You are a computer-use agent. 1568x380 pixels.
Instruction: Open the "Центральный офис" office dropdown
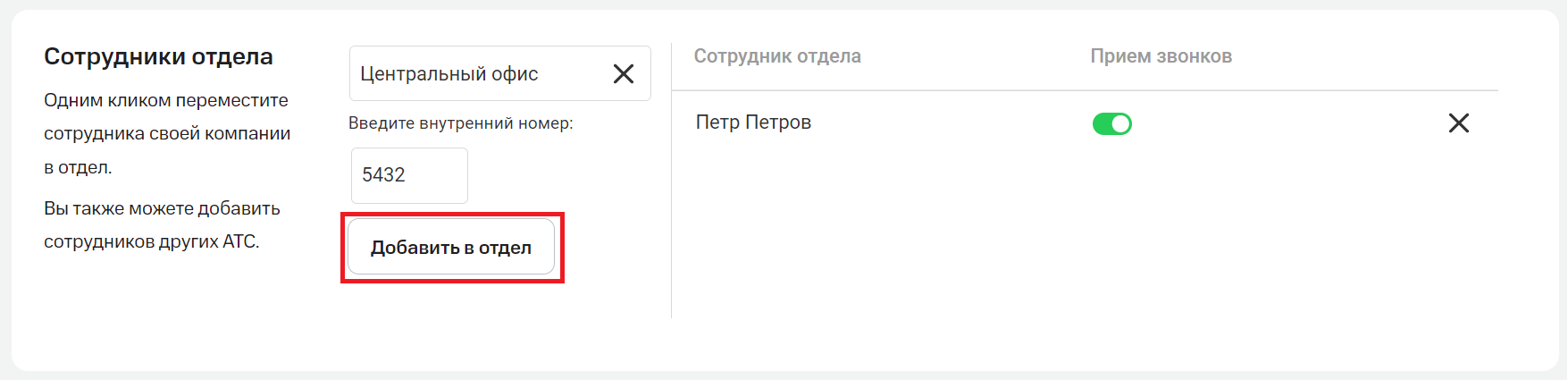(474, 73)
